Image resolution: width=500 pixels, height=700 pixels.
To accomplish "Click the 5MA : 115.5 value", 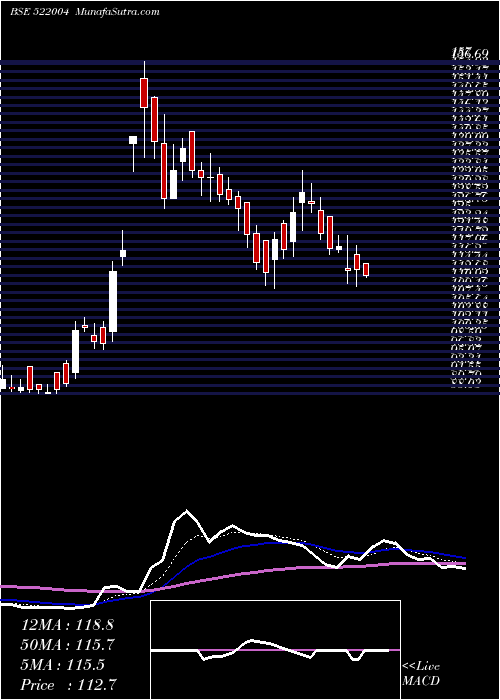I will pyautogui.click(x=62, y=665).
